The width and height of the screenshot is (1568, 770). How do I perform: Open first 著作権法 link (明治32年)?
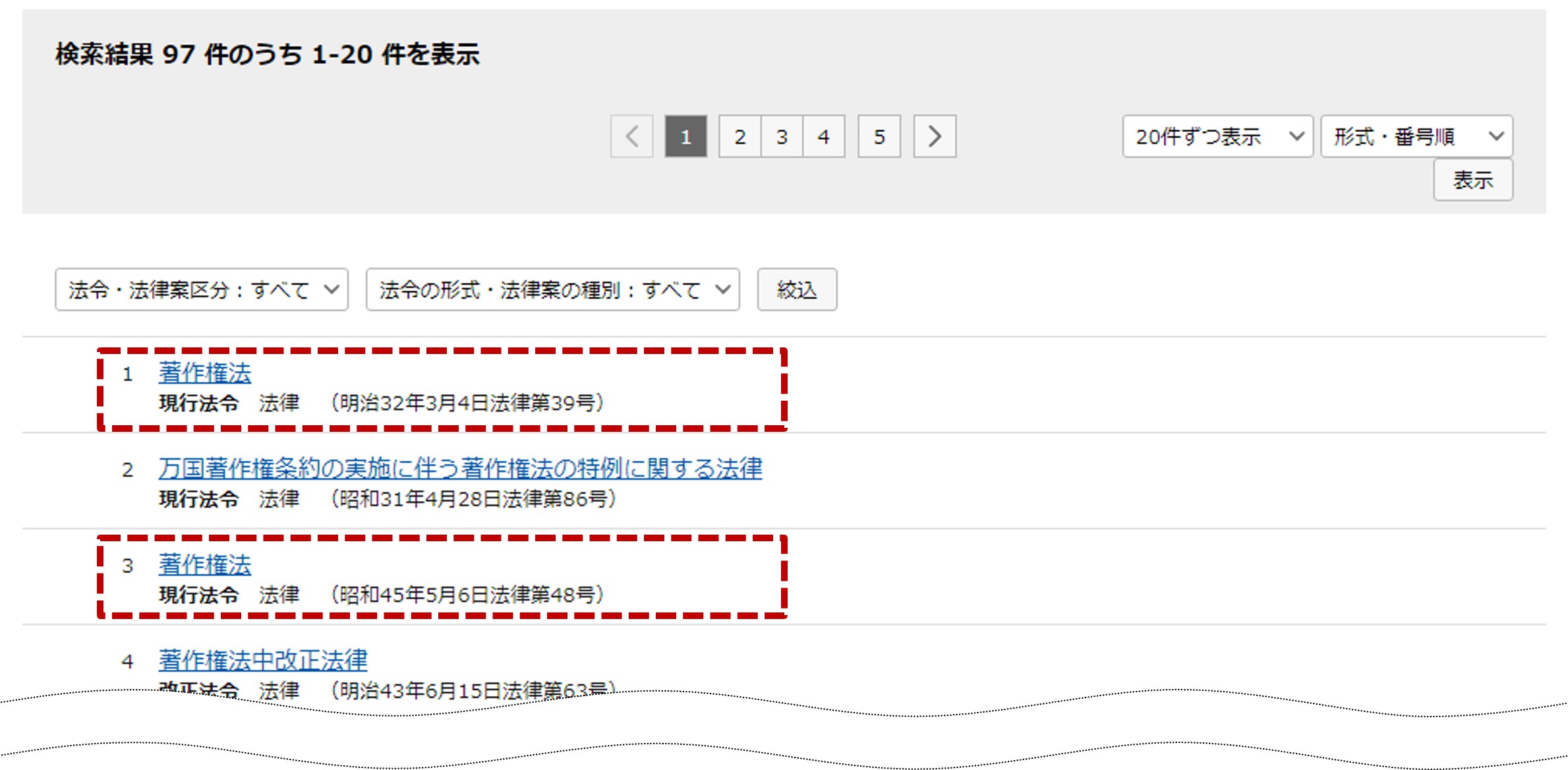[x=205, y=373]
